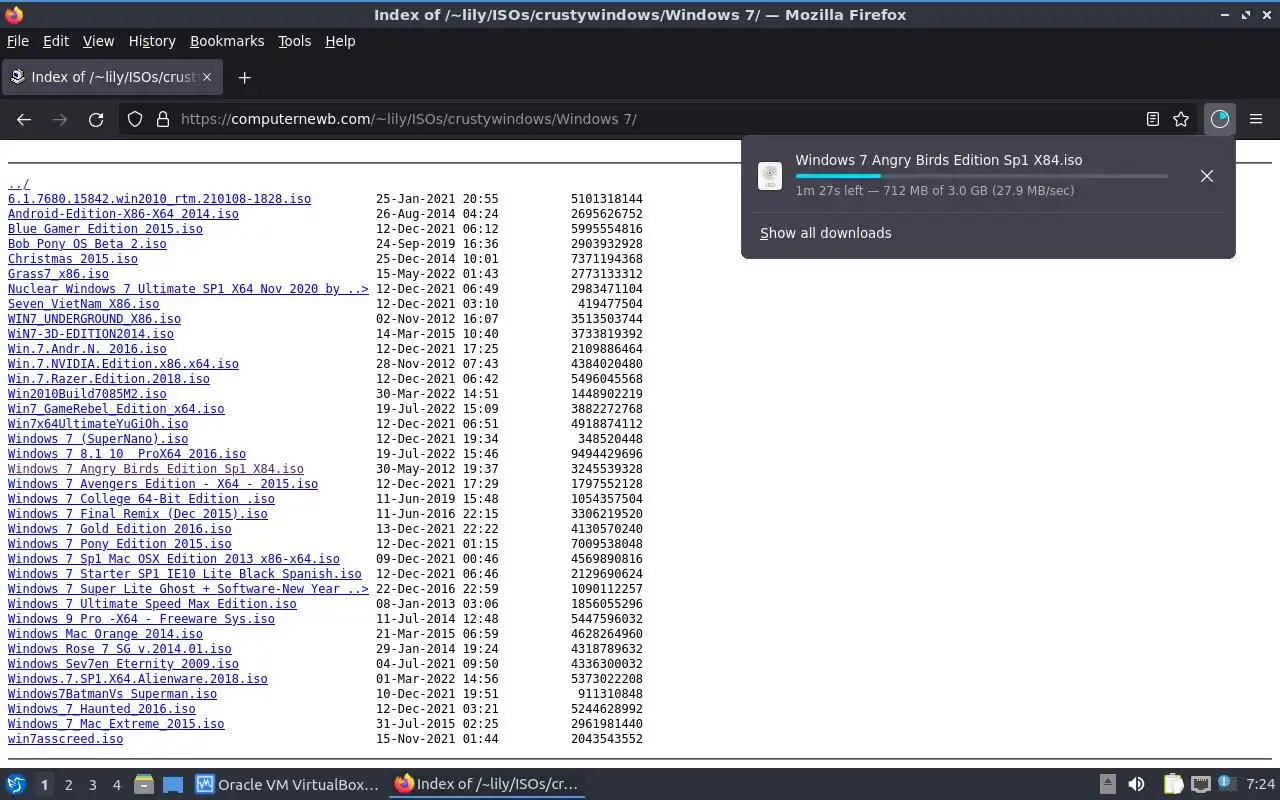The height and width of the screenshot is (800, 1280).
Task: Download Windows_7_Haunted_2016.iso
Action: click(x=102, y=709)
